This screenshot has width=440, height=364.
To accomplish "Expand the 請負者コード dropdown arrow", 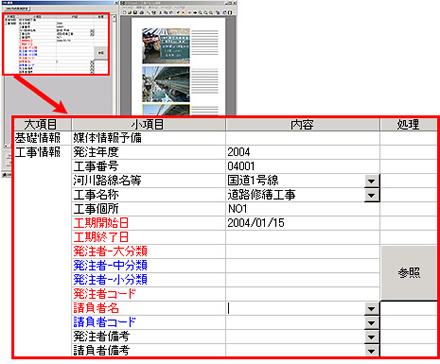I will coord(371,323).
